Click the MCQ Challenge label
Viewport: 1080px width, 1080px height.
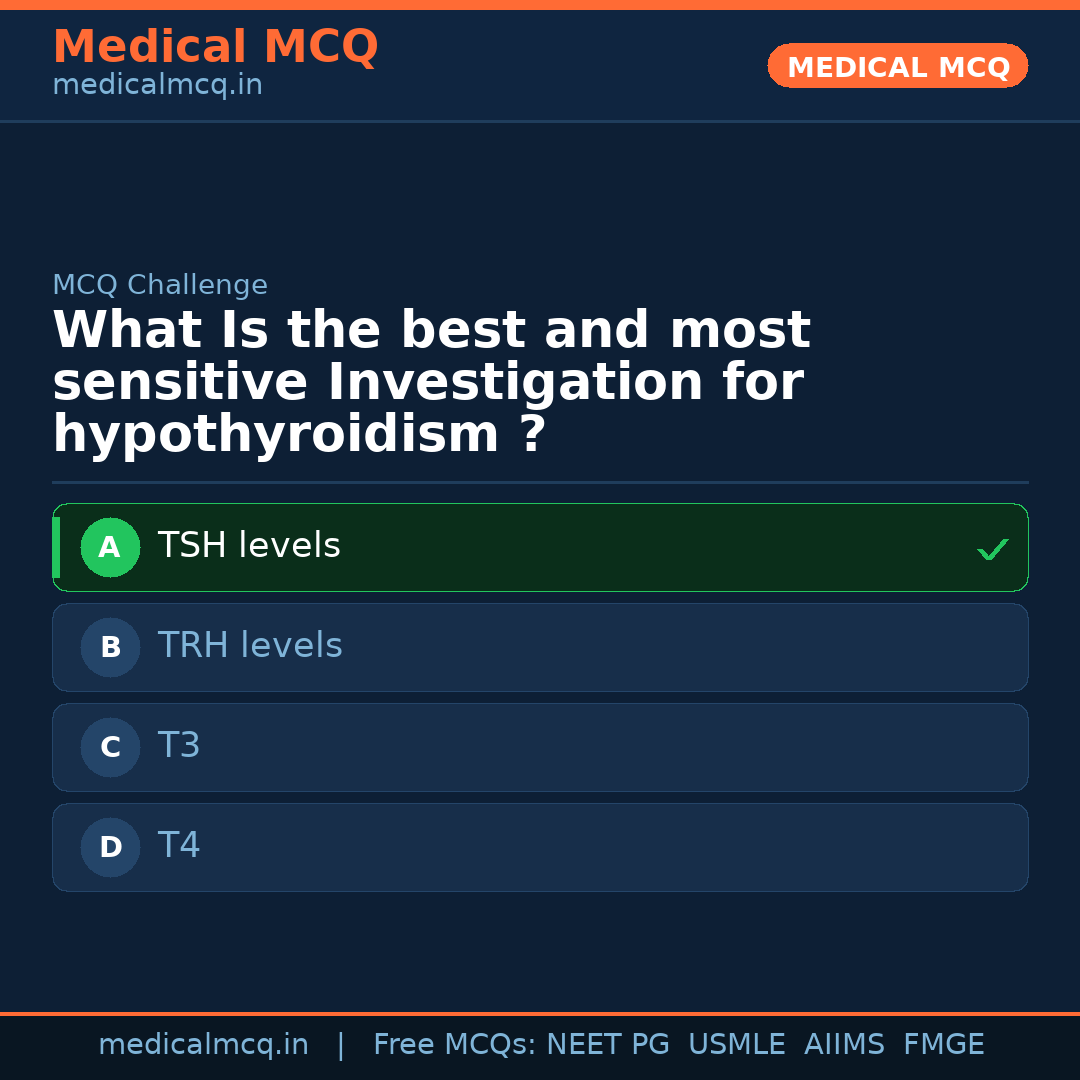pos(160,285)
